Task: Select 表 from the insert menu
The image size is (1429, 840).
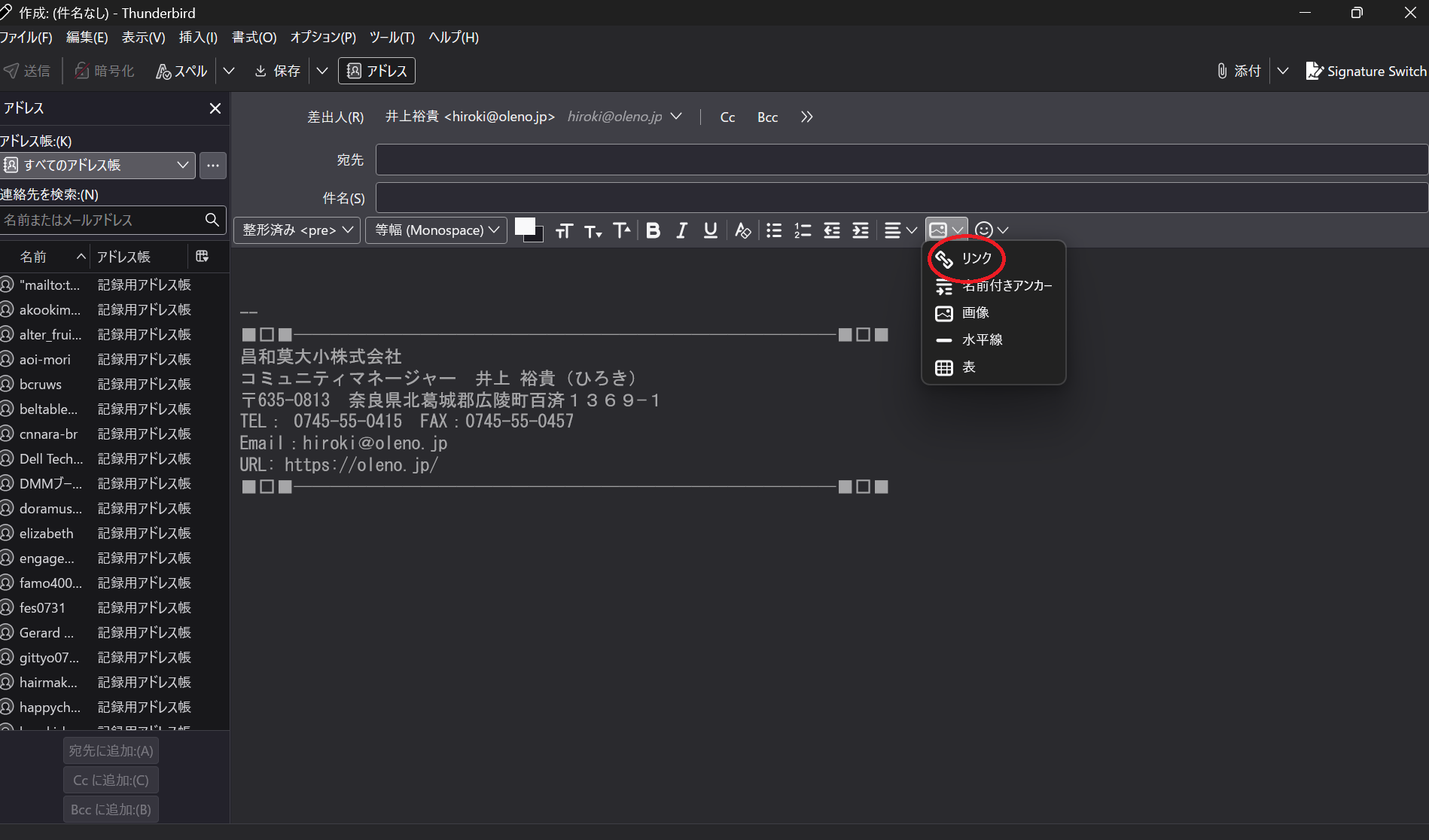Action: (993, 367)
